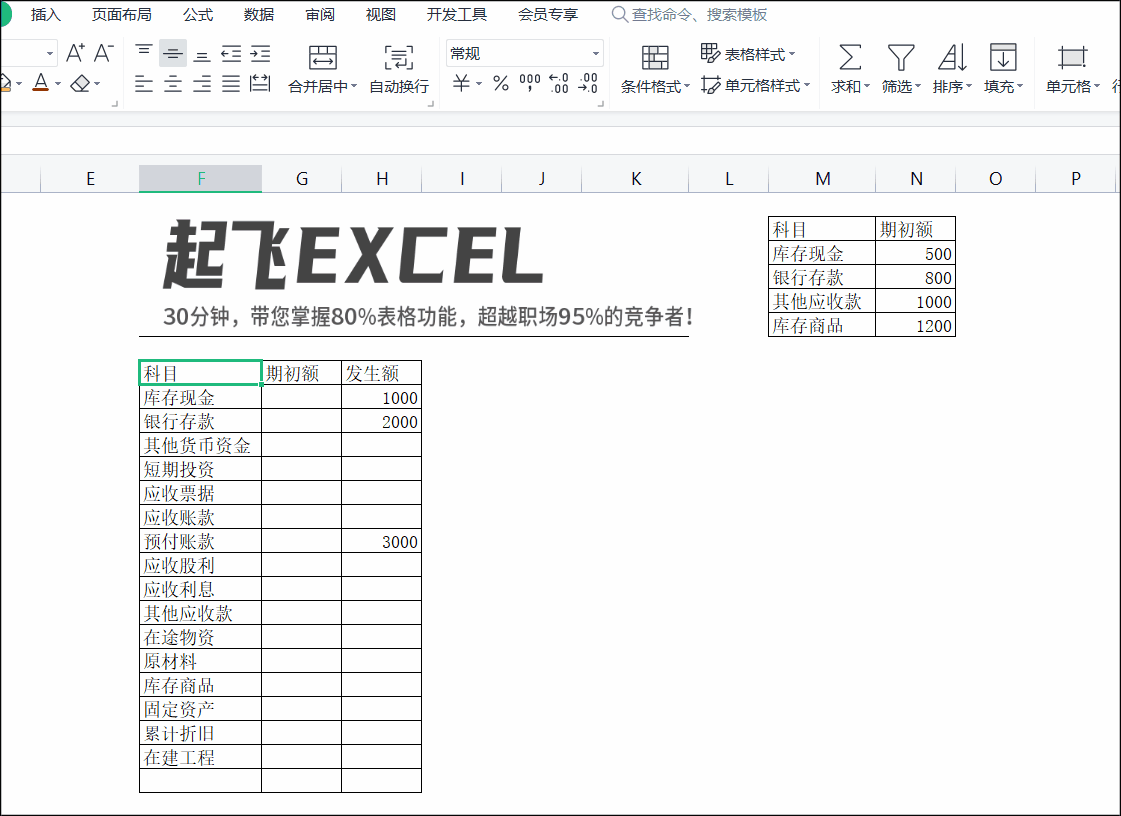This screenshot has height=816, width=1121.
Task: Apply distributed alignment icon
Action: pos(260,84)
